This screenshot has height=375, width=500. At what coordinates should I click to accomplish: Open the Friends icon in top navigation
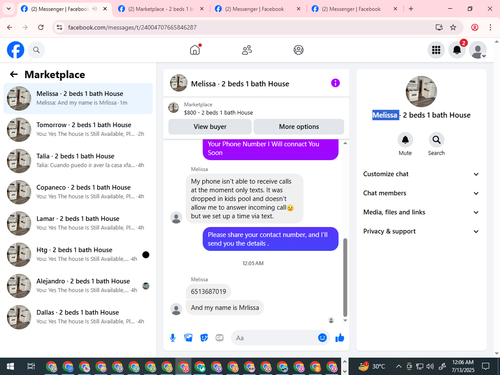click(x=247, y=50)
